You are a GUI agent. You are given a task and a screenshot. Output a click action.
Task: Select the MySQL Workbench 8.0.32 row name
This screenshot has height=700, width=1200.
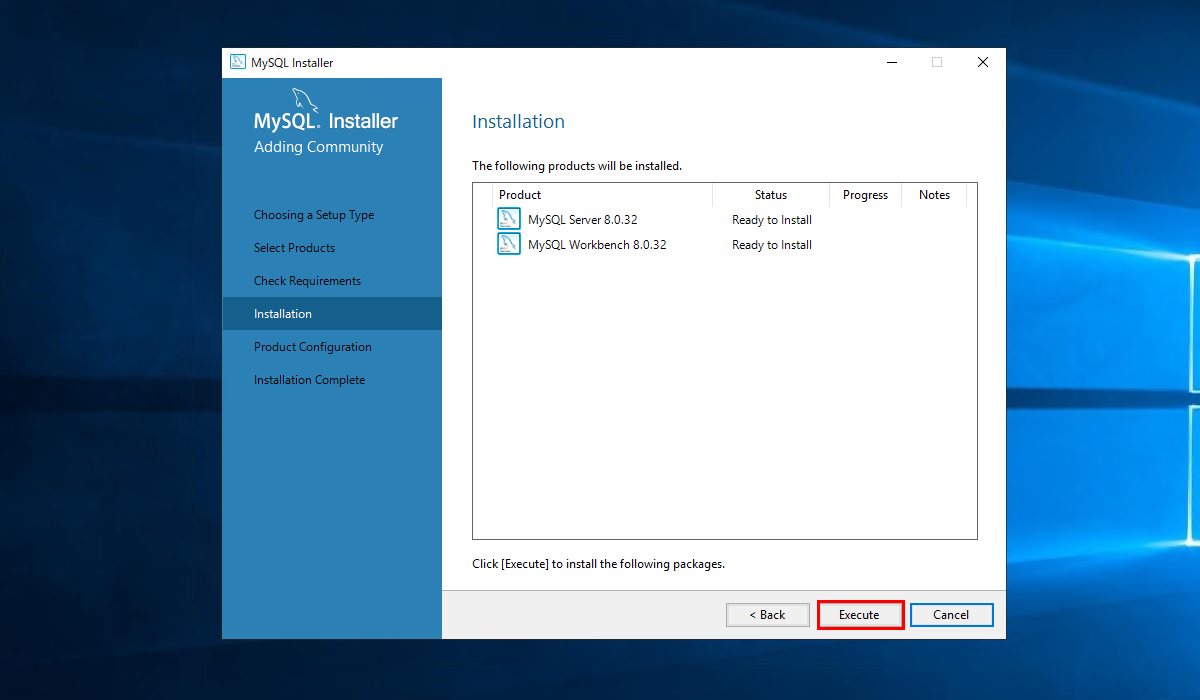[597, 245]
